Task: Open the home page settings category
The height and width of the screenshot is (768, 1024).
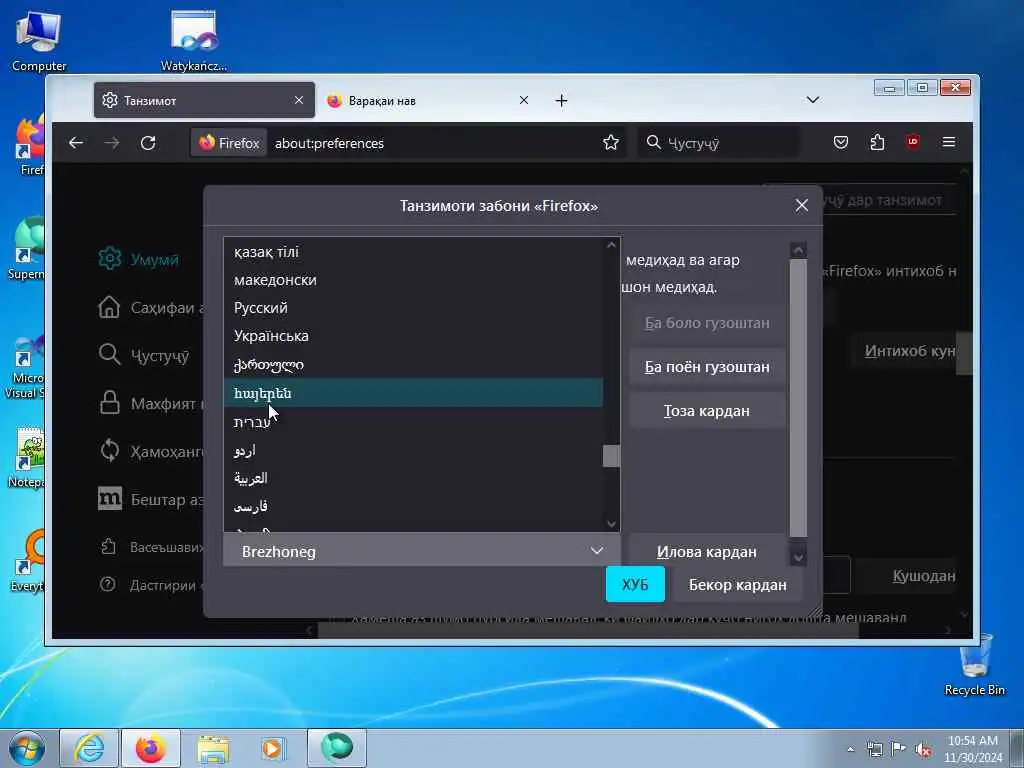Action: (x=151, y=308)
